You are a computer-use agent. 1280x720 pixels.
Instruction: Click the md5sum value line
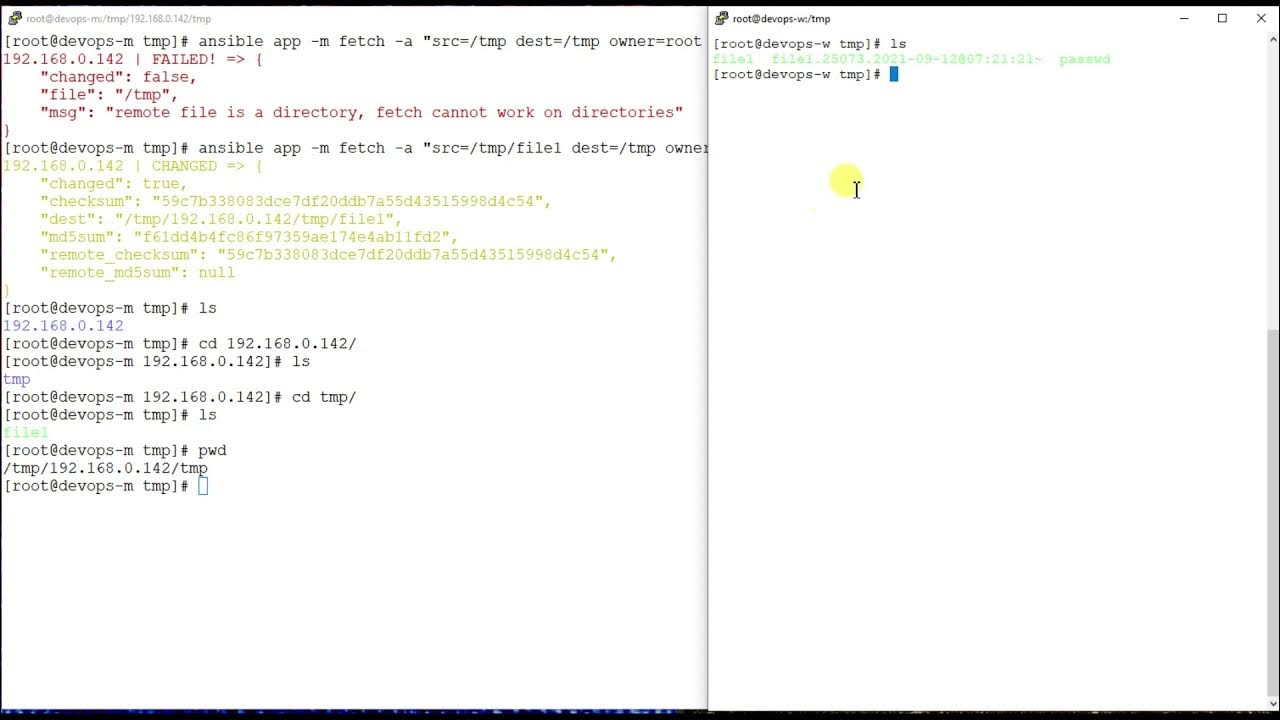point(248,237)
